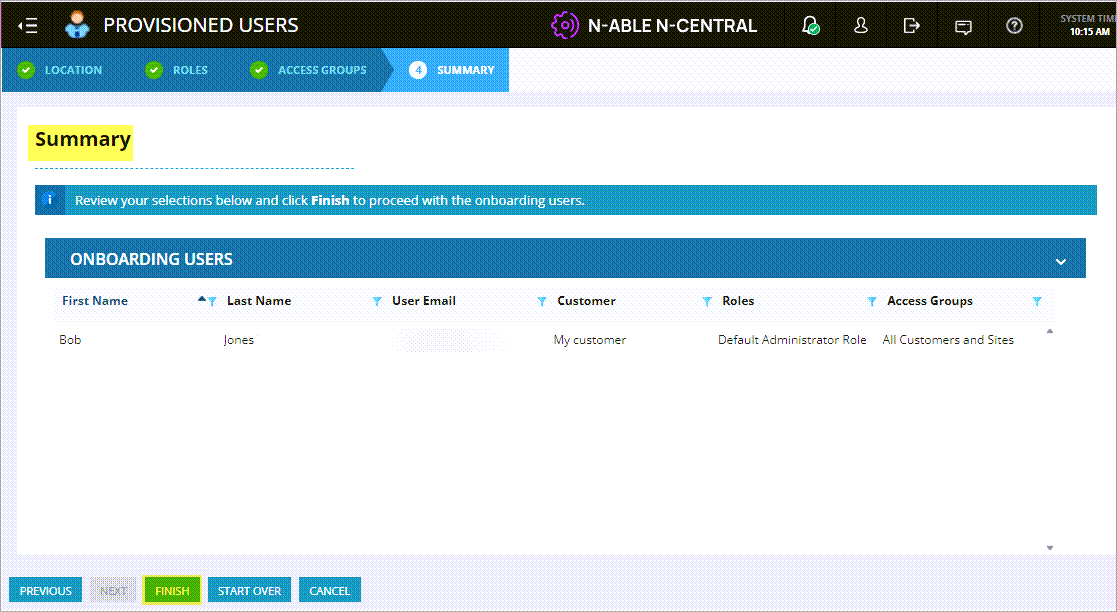Open the chat feedback icon
1117x612 pixels.
pyautogui.click(x=963, y=27)
